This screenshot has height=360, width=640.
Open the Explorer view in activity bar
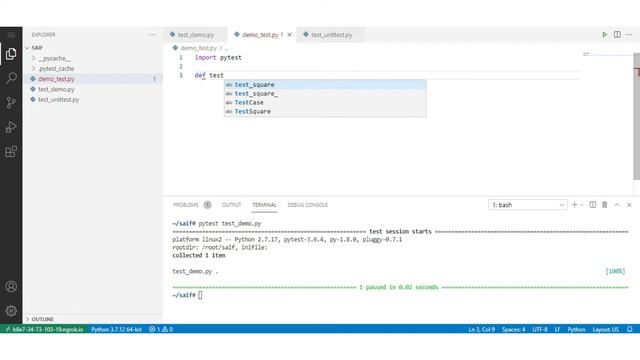tap(11, 53)
